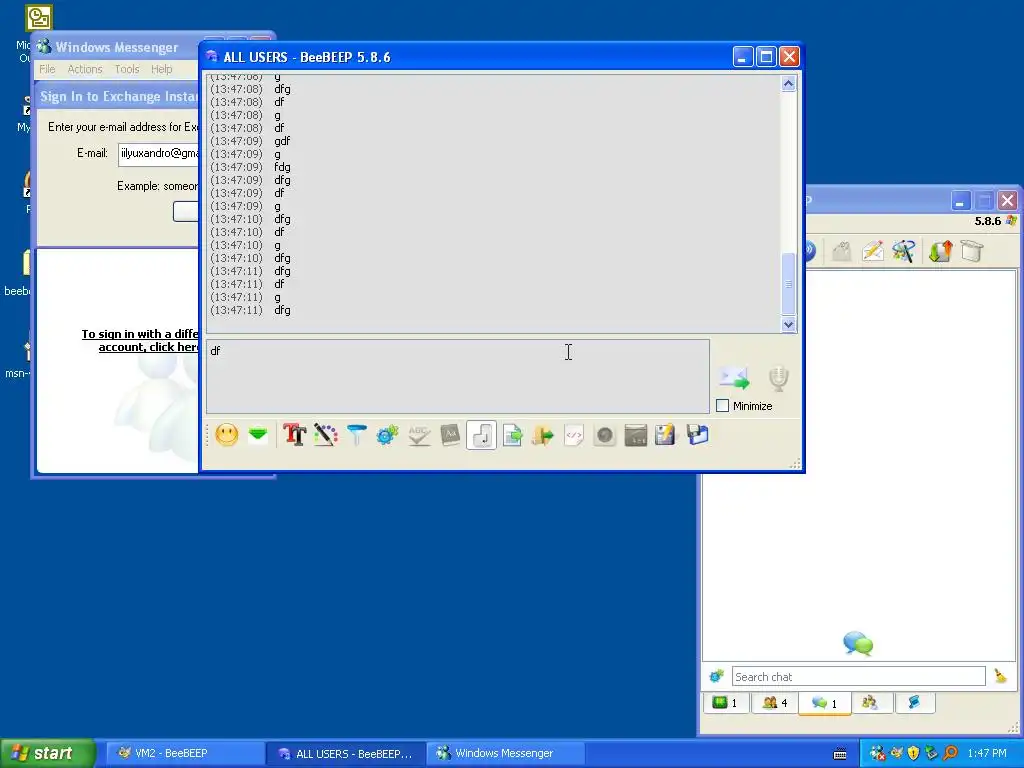Click the grayed tag icon in VM2 toolbar
Image resolution: width=1024 pixels, height=768 pixels.
click(x=842, y=251)
